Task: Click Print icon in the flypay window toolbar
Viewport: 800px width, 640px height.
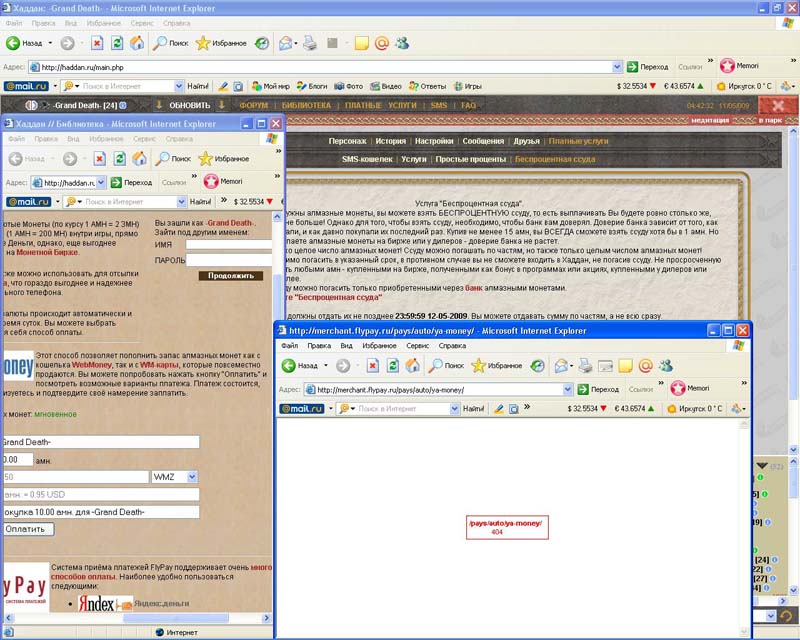Action: point(583,366)
